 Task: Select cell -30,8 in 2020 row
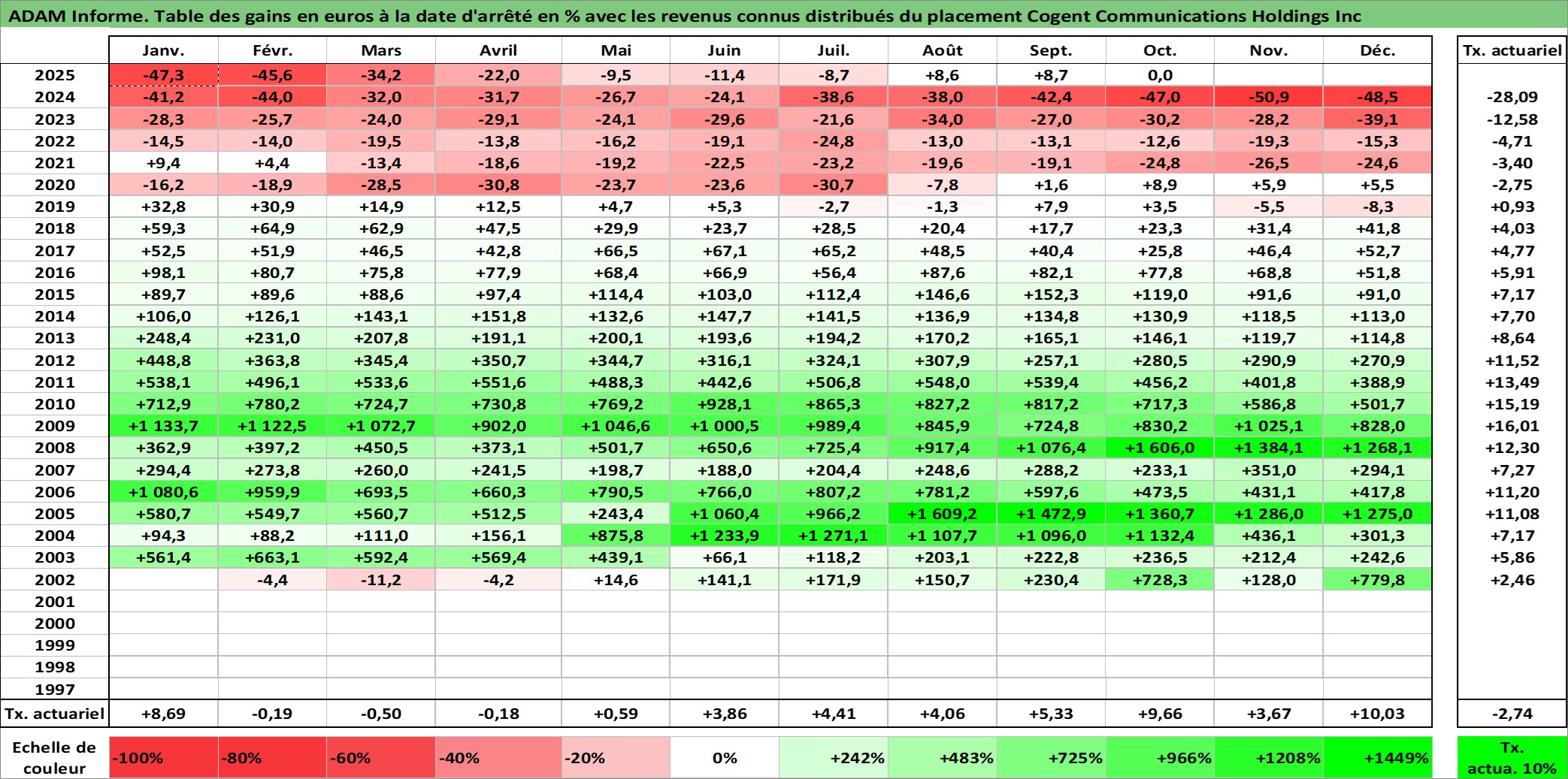[498, 185]
